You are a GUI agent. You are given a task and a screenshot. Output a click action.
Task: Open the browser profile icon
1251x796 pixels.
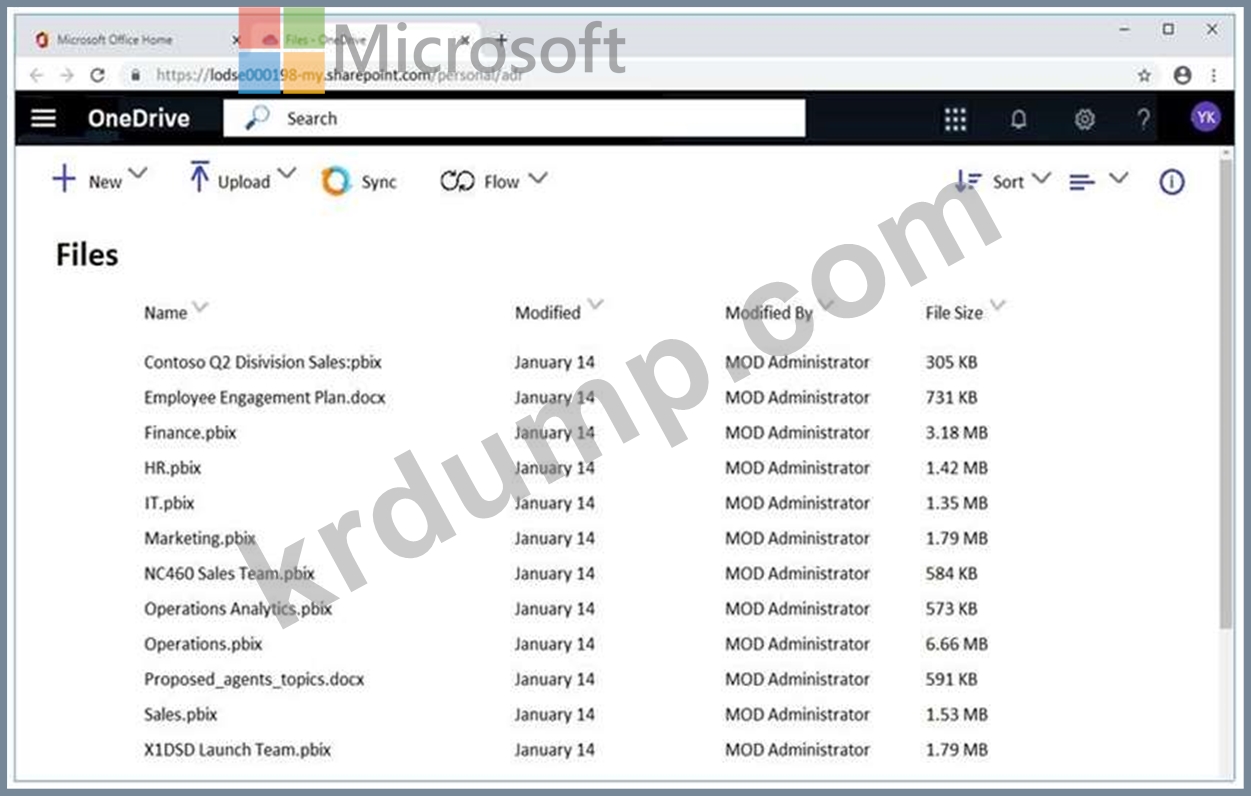[1183, 75]
